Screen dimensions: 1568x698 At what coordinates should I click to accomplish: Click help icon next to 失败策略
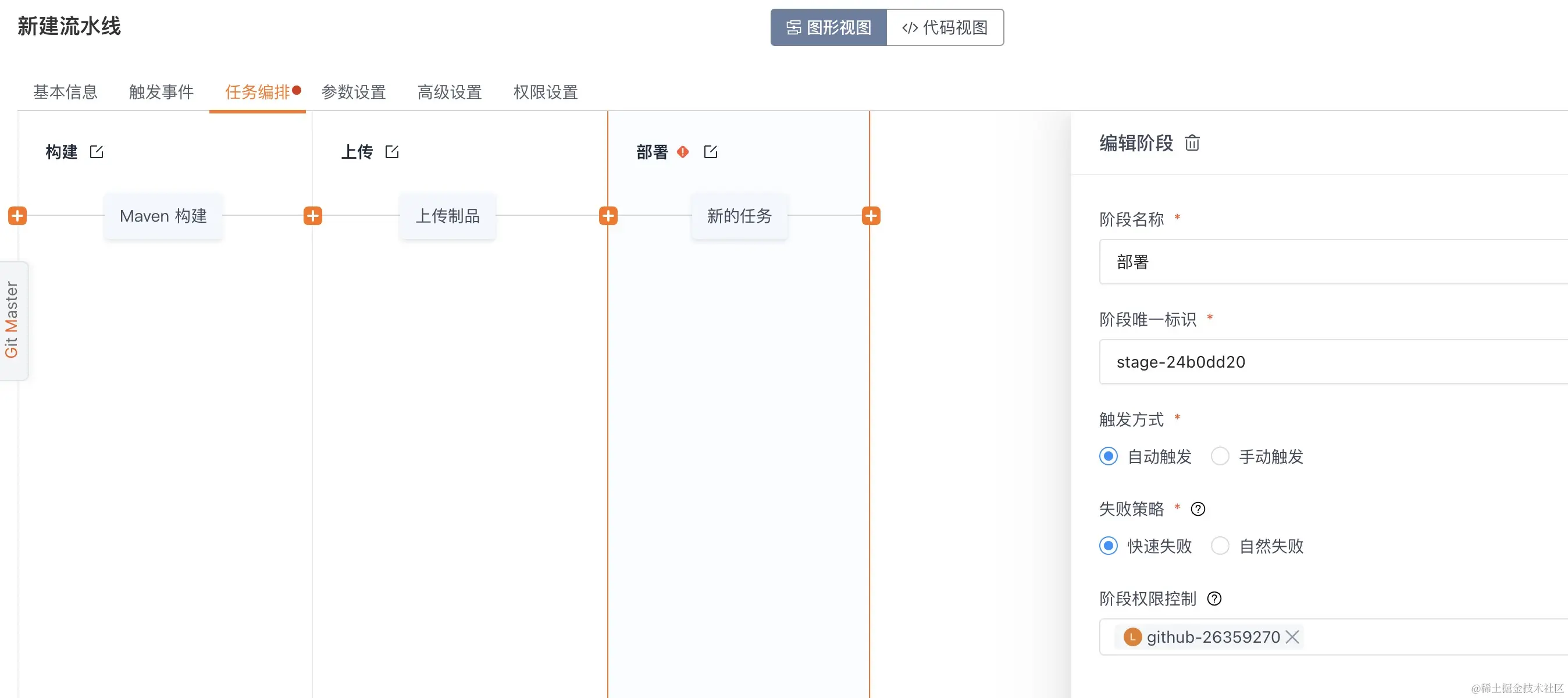[1198, 509]
